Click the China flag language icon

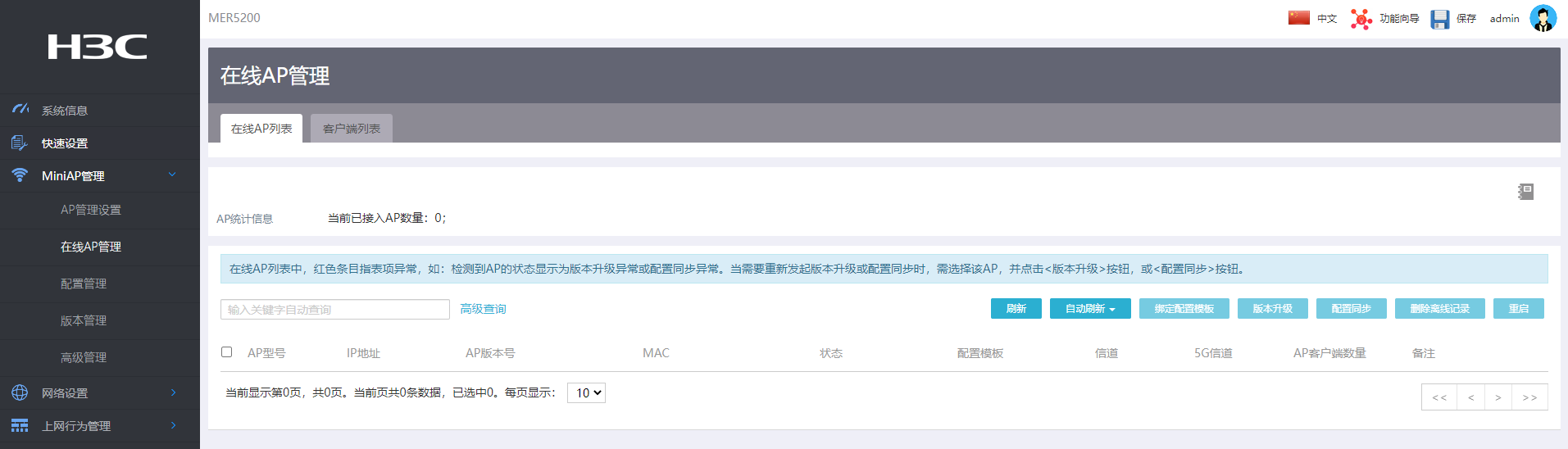click(1299, 17)
